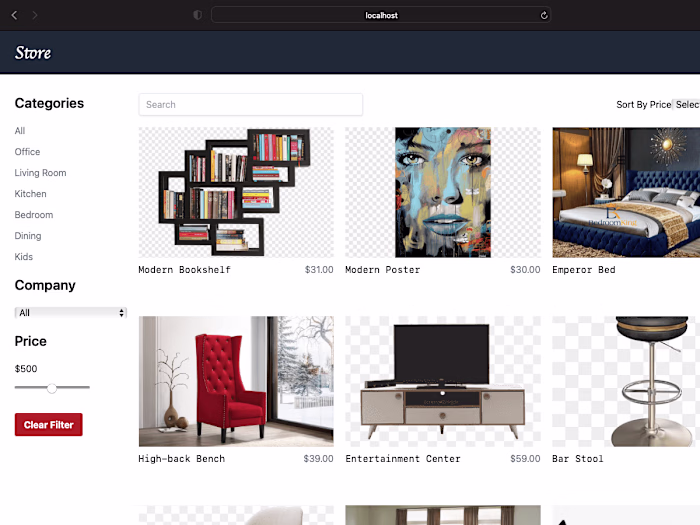Click the $500 price value
Viewport: 700px width, 525px height.
pyautogui.click(x=26, y=369)
